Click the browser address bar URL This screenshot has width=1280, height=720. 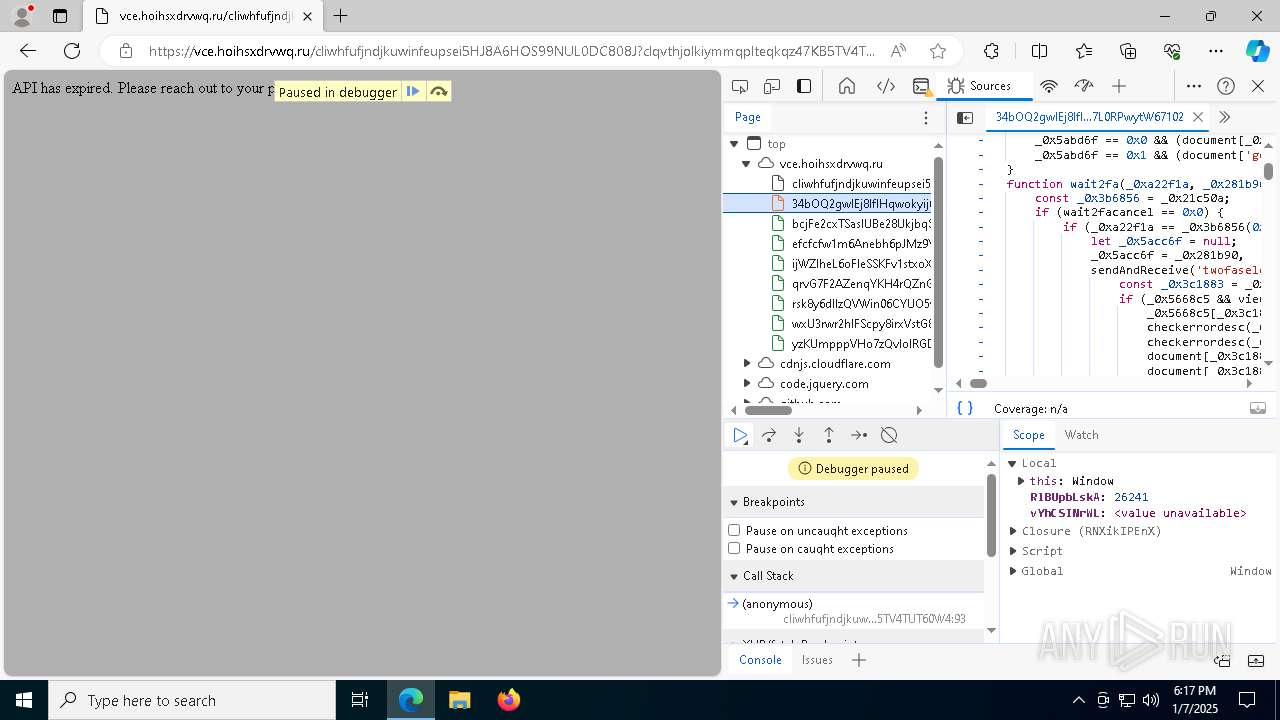(511, 51)
